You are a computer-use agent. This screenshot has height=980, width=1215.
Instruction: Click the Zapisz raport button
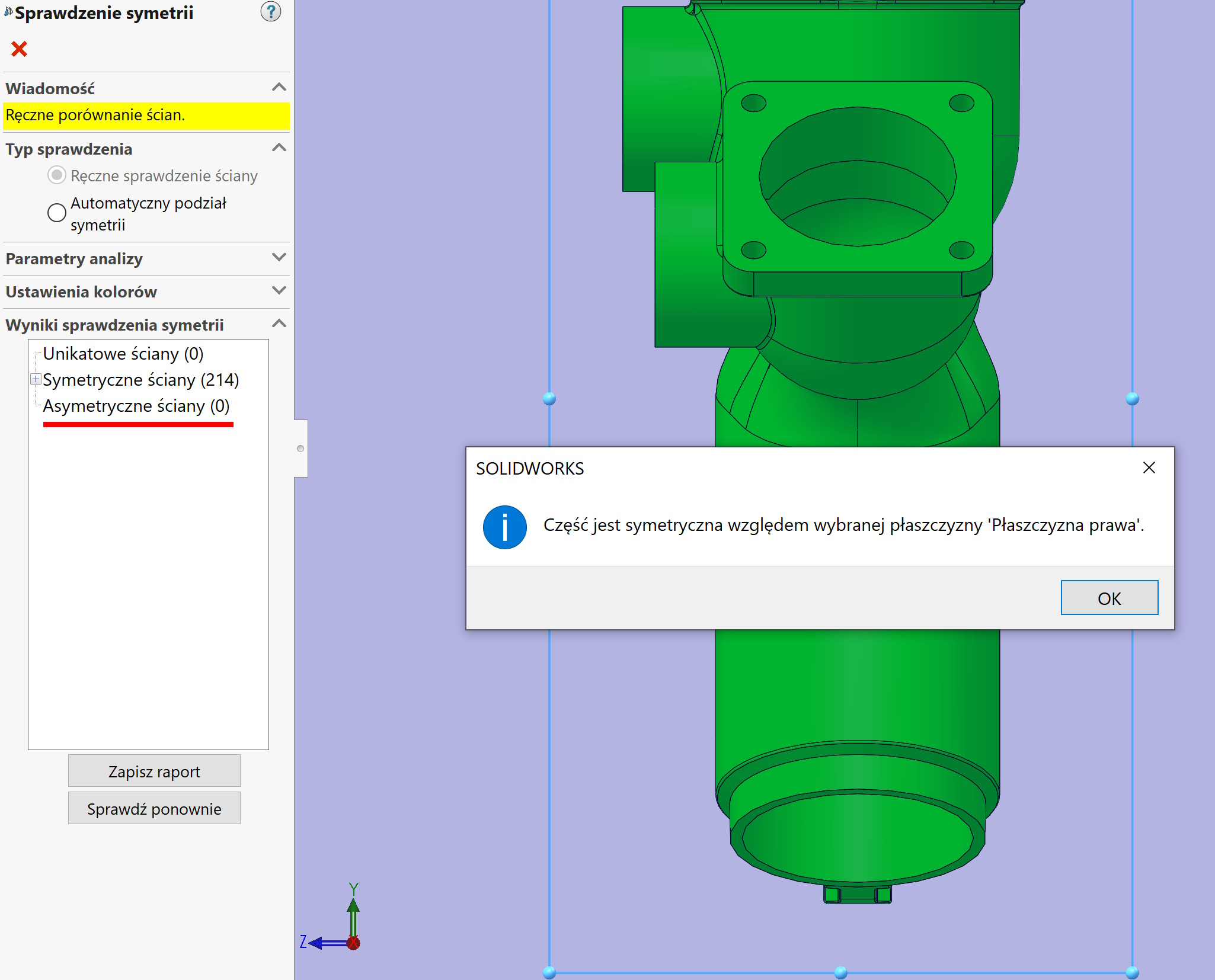click(154, 771)
